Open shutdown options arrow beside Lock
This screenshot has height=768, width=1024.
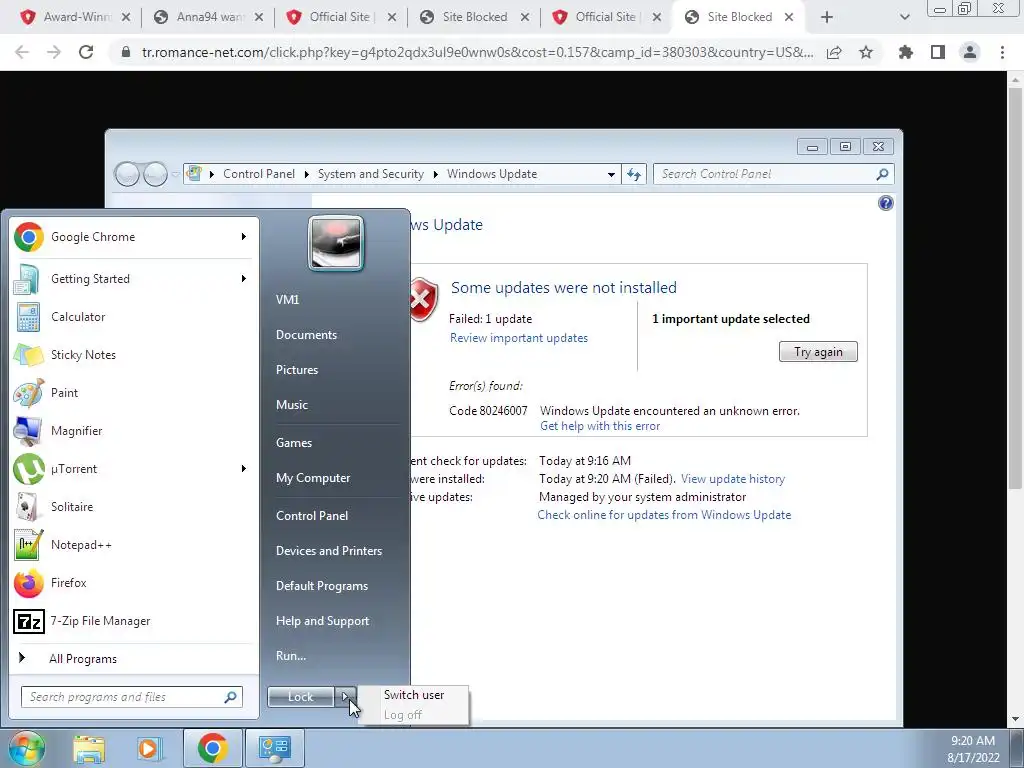click(x=346, y=697)
